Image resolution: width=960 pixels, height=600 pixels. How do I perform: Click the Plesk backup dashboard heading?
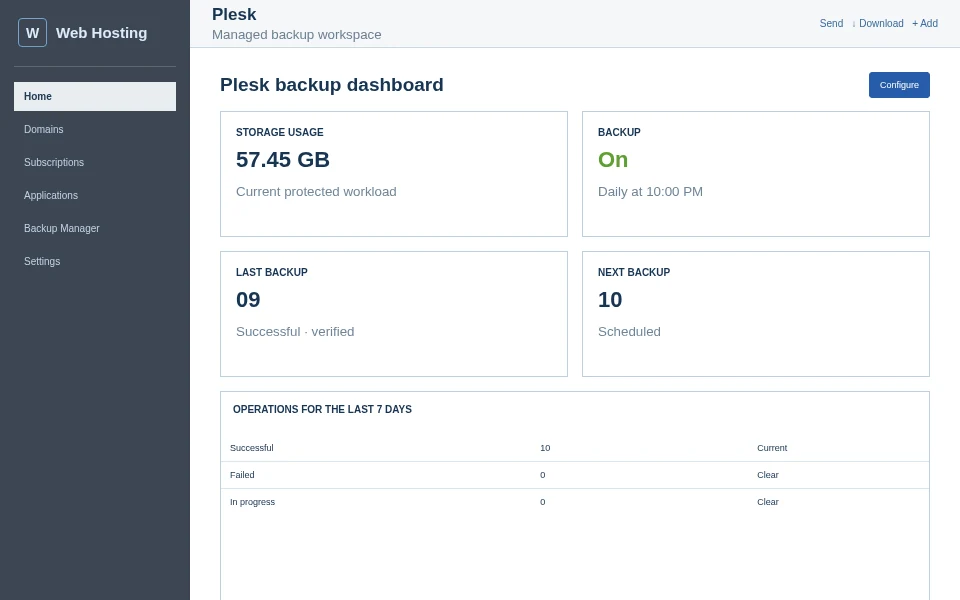point(332,84)
